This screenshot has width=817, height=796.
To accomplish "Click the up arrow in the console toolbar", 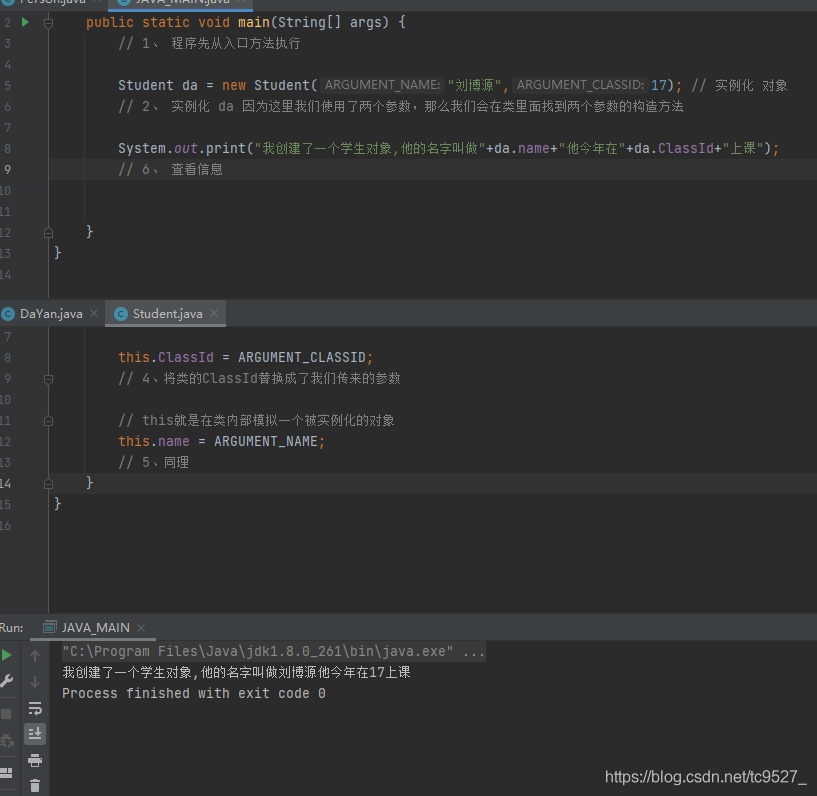I will point(35,656).
